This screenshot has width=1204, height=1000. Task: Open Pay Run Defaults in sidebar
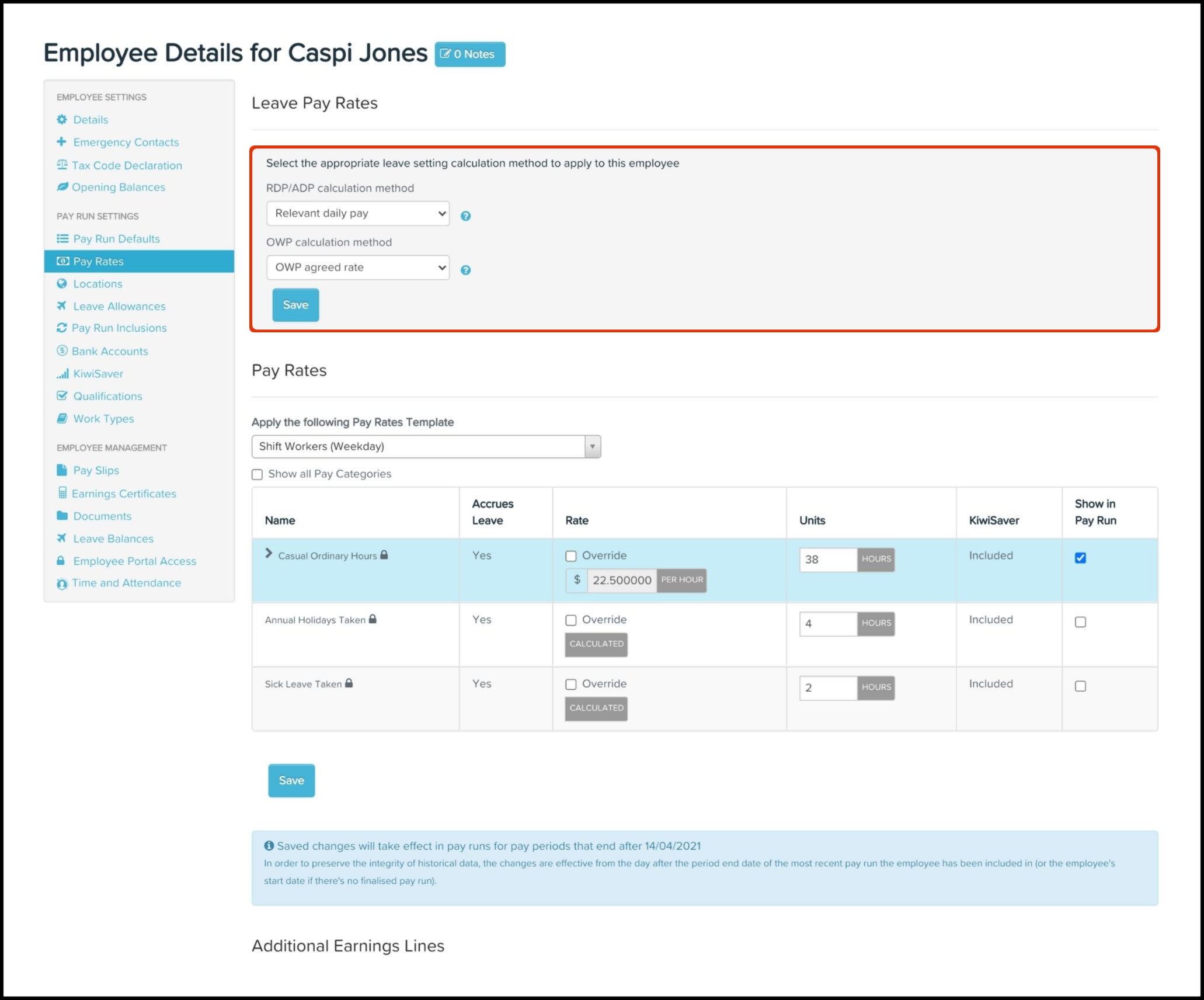tap(116, 239)
